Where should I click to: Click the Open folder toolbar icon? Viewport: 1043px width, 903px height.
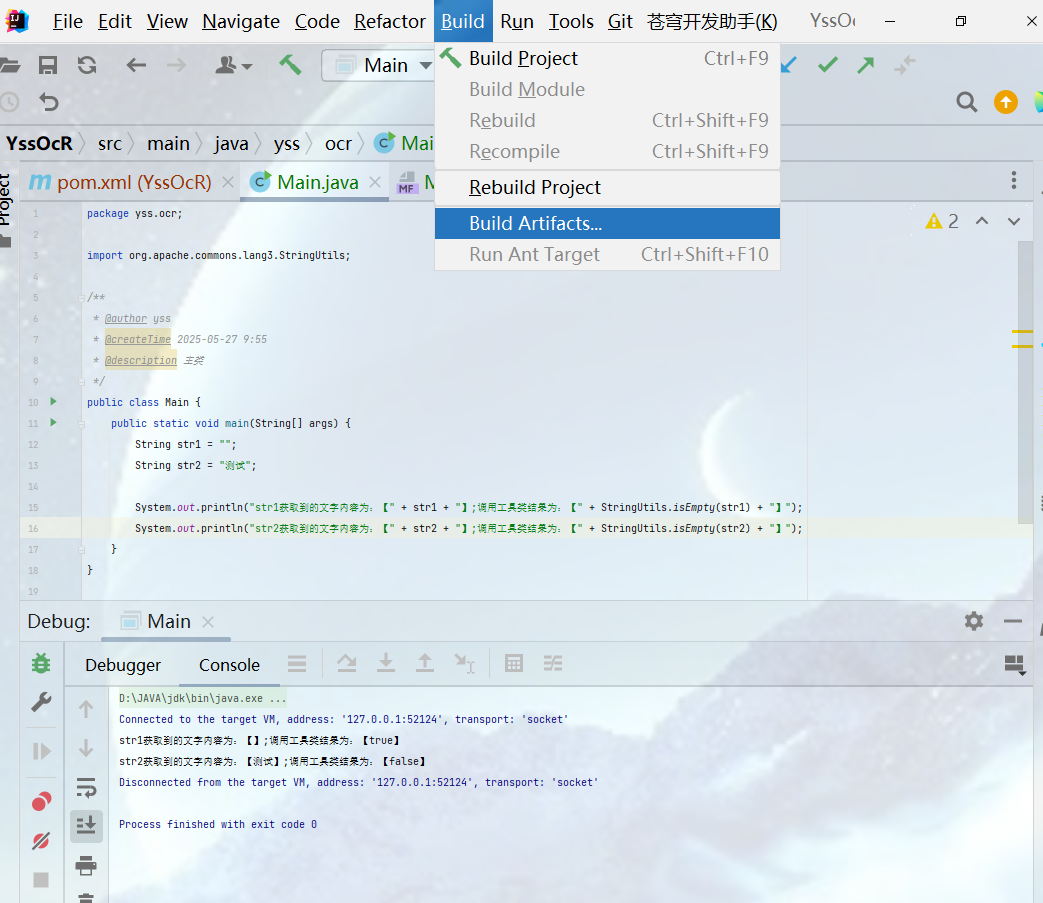(9, 65)
